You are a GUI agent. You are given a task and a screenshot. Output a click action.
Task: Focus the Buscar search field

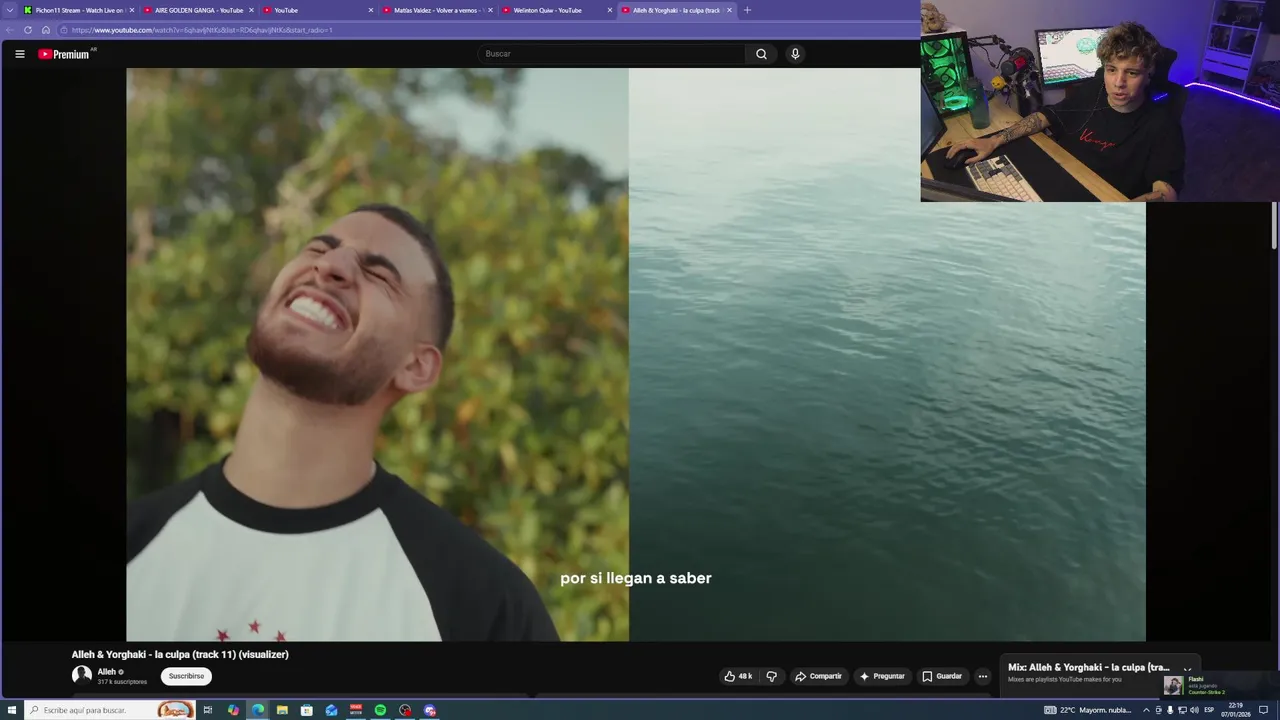[x=611, y=54]
